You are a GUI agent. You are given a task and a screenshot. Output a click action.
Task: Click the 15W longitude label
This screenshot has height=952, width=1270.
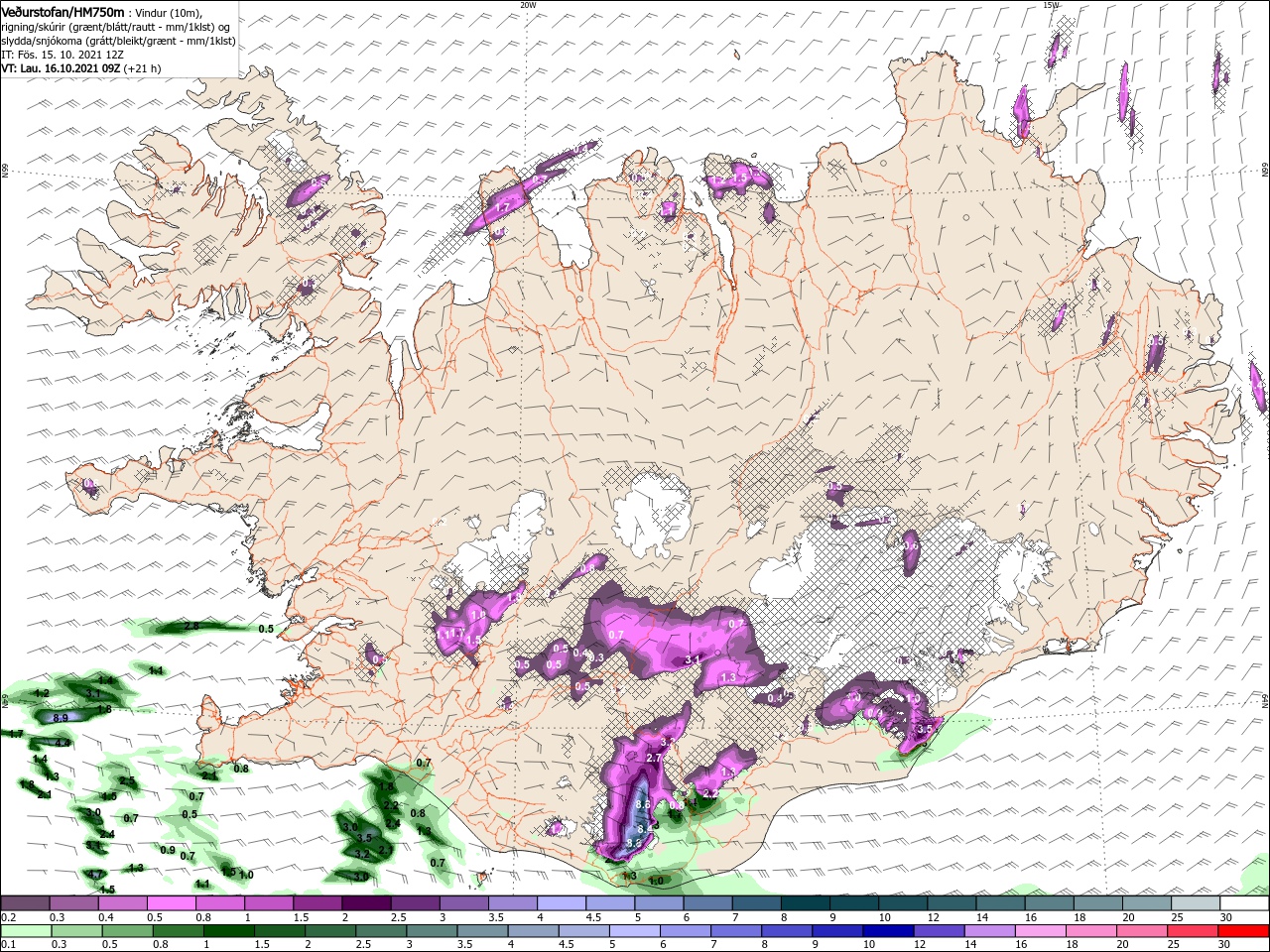tap(1051, 4)
